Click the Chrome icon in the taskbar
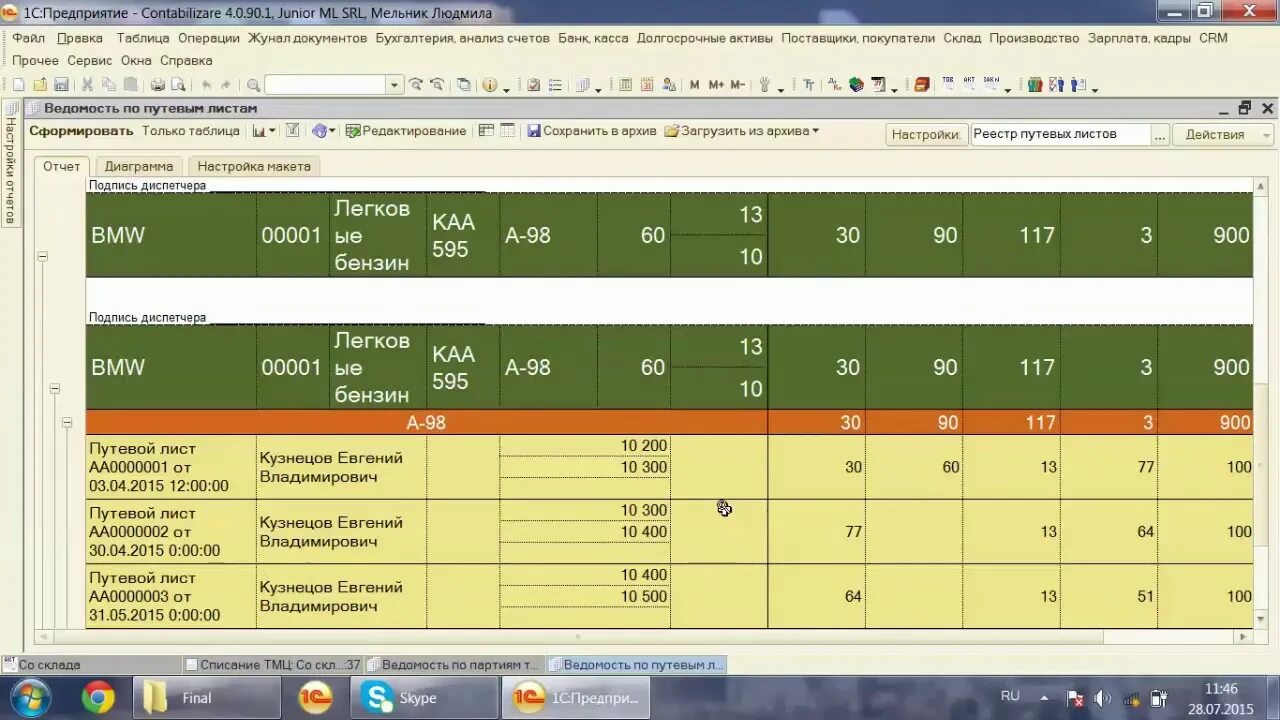Viewport: 1280px width, 720px height. [98, 697]
